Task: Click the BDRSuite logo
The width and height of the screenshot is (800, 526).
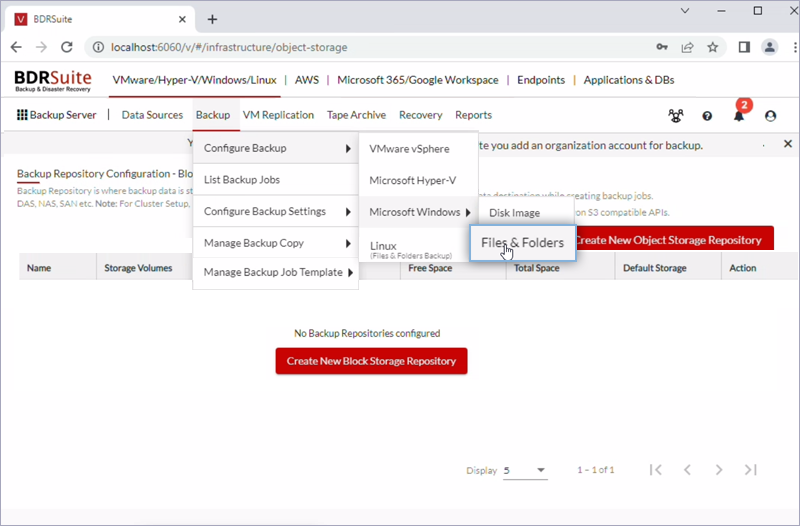Action: click(53, 81)
